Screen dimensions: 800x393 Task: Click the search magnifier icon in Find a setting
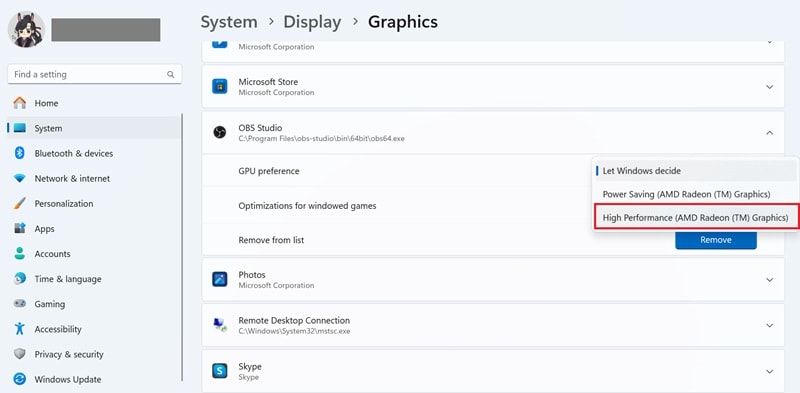170,75
